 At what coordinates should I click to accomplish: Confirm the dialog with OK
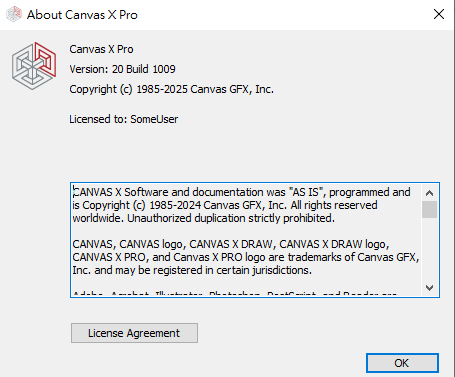click(402, 363)
